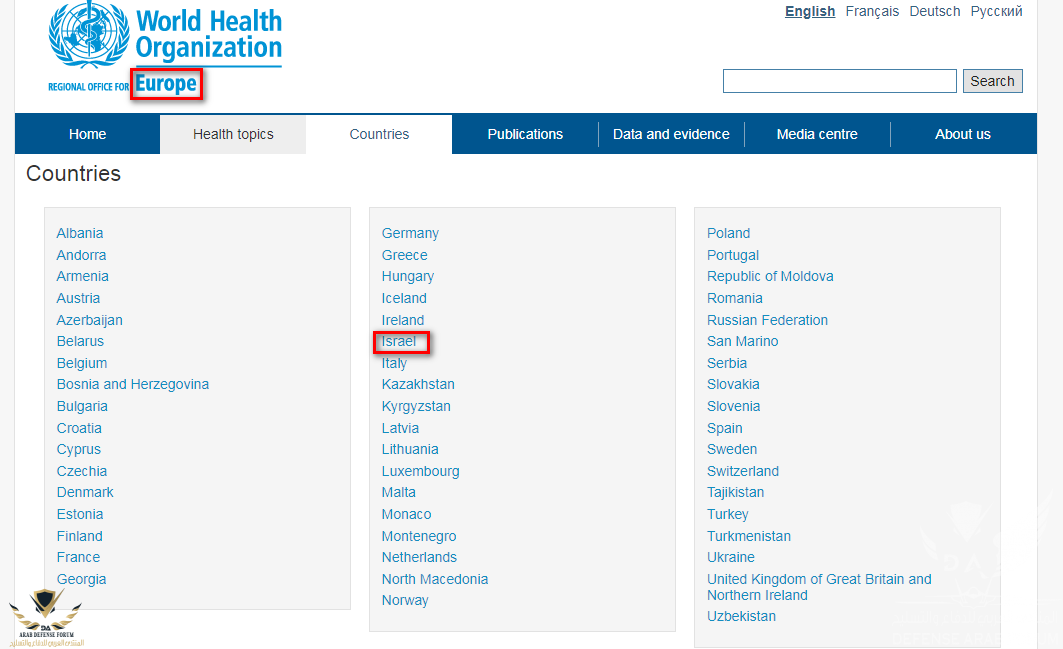The image size is (1063, 649).
Task: Switch language to English
Action: pos(810,12)
